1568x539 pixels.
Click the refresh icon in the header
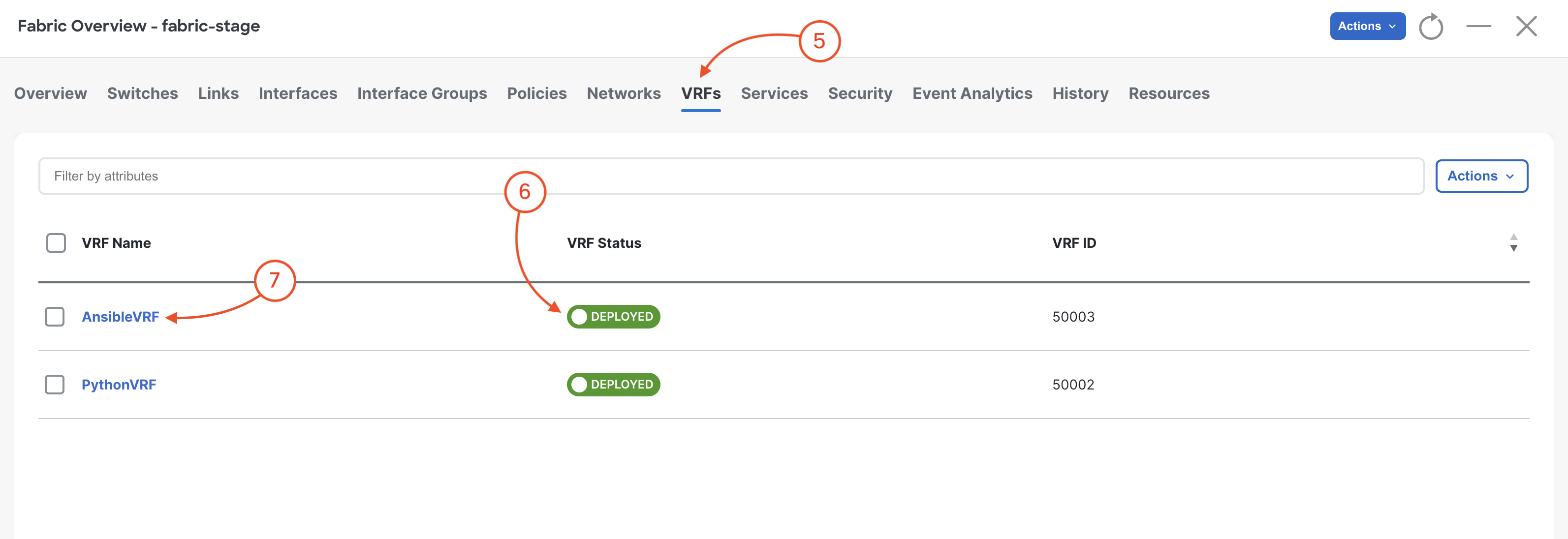[1430, 27]
